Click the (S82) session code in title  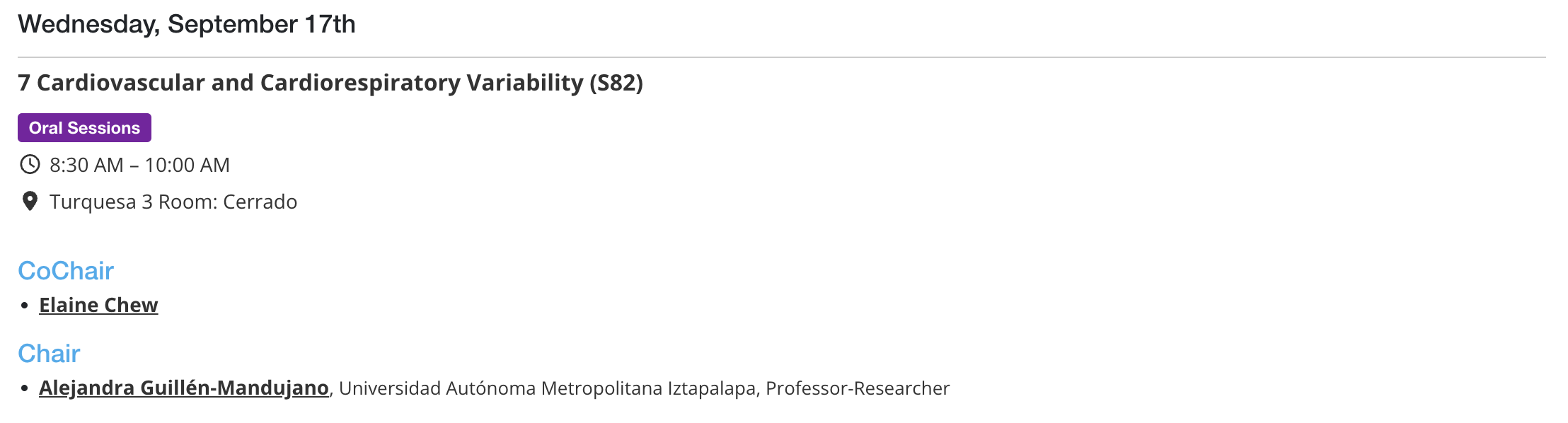click(x=616, y=83)
